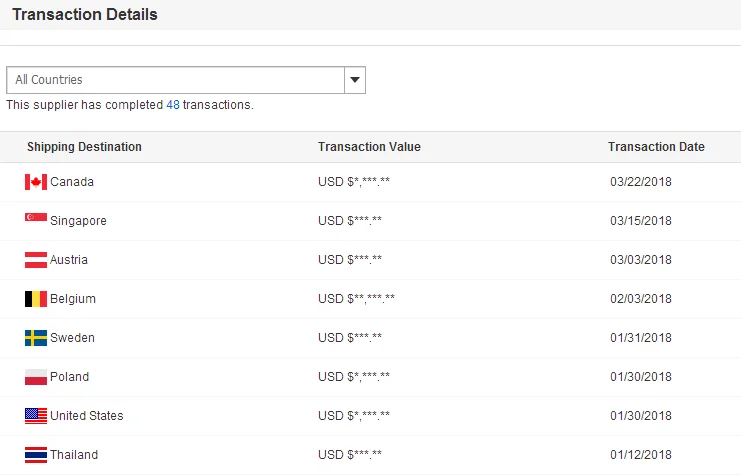Screen dimensions: 741x475
Task: Click the 03/22/2018 date for Canada
Action: (x=640, y=182)
